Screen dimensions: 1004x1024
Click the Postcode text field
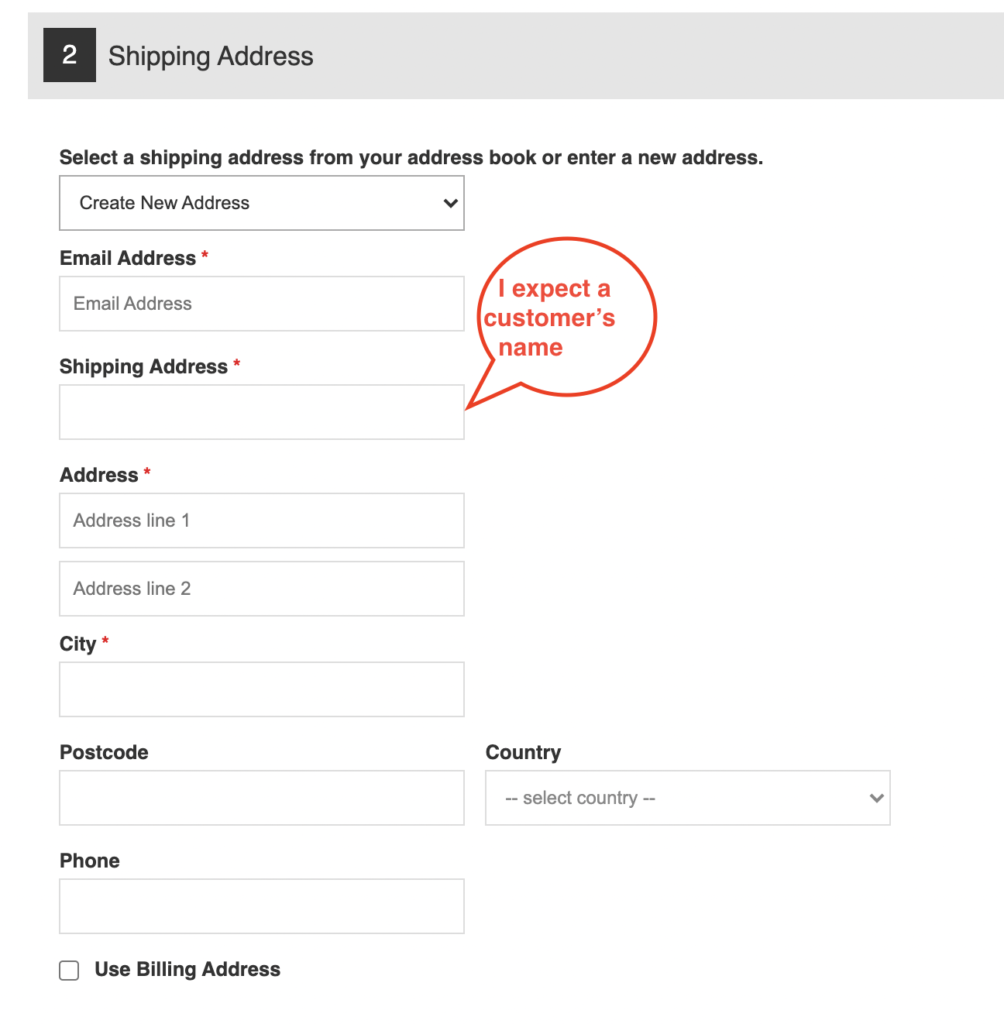point(261,798)
